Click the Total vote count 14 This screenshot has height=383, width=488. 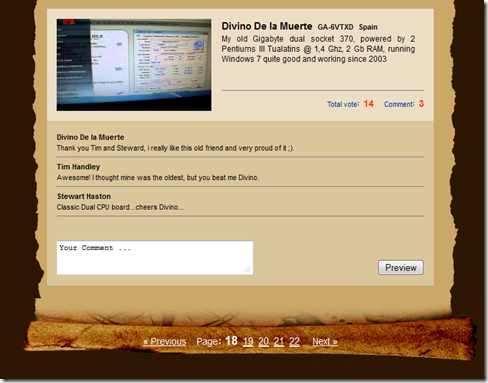click(369, 104)
